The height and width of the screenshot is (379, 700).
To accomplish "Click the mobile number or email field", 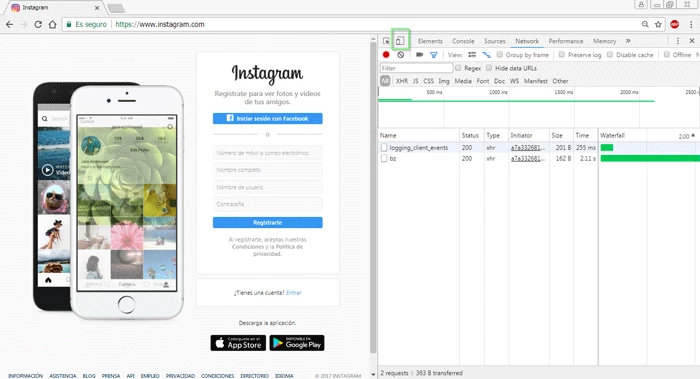I will pyautogui.click(x=267, y=153).
